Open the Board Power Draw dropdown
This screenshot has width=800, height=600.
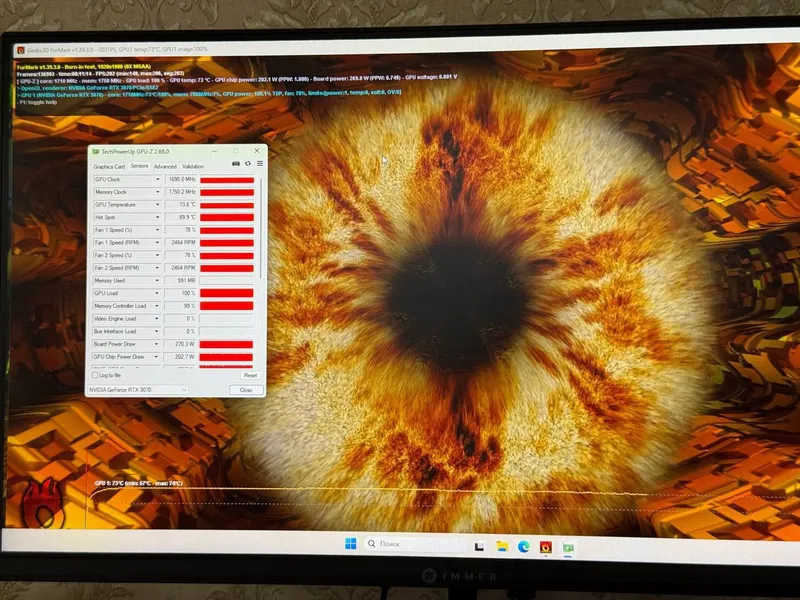click(x=156, y=344)
